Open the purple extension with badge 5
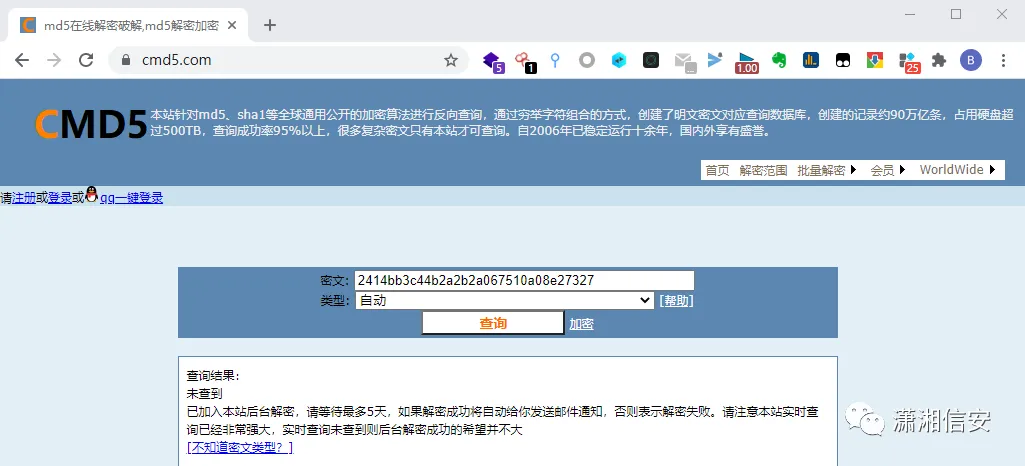 pyautogui.click(x=493, y=61)
